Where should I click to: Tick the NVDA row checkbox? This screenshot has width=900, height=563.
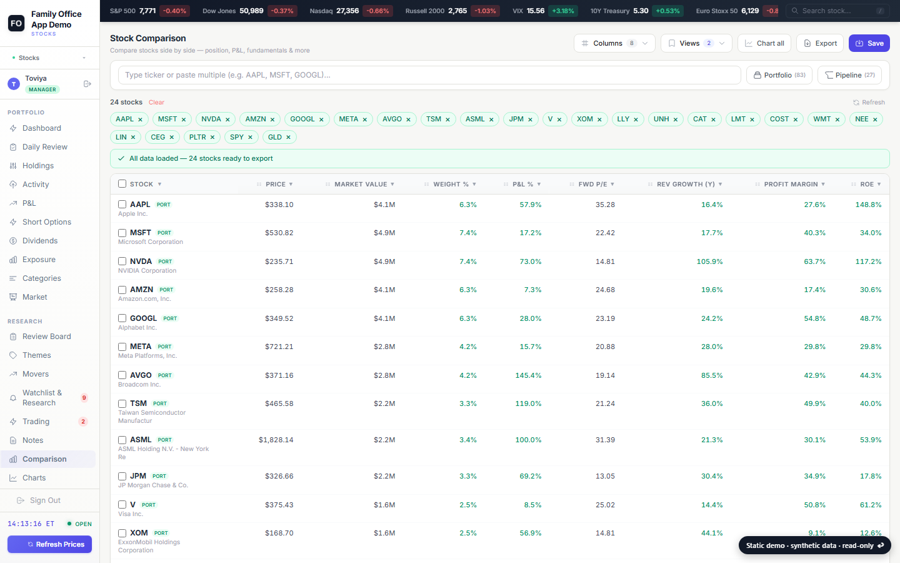point(122,261)
